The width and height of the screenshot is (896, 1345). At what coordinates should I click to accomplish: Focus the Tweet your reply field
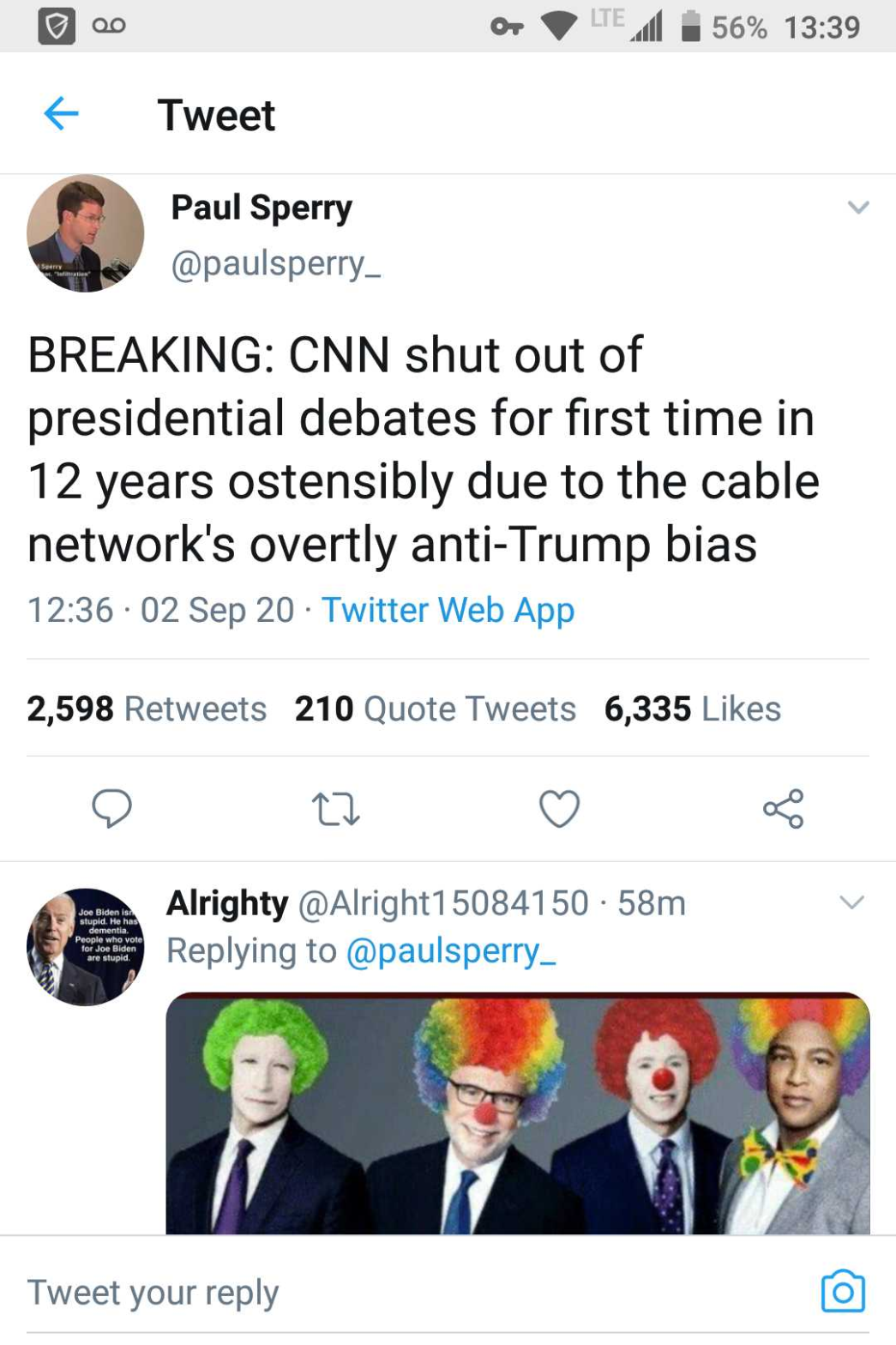tap(412, 1291)
